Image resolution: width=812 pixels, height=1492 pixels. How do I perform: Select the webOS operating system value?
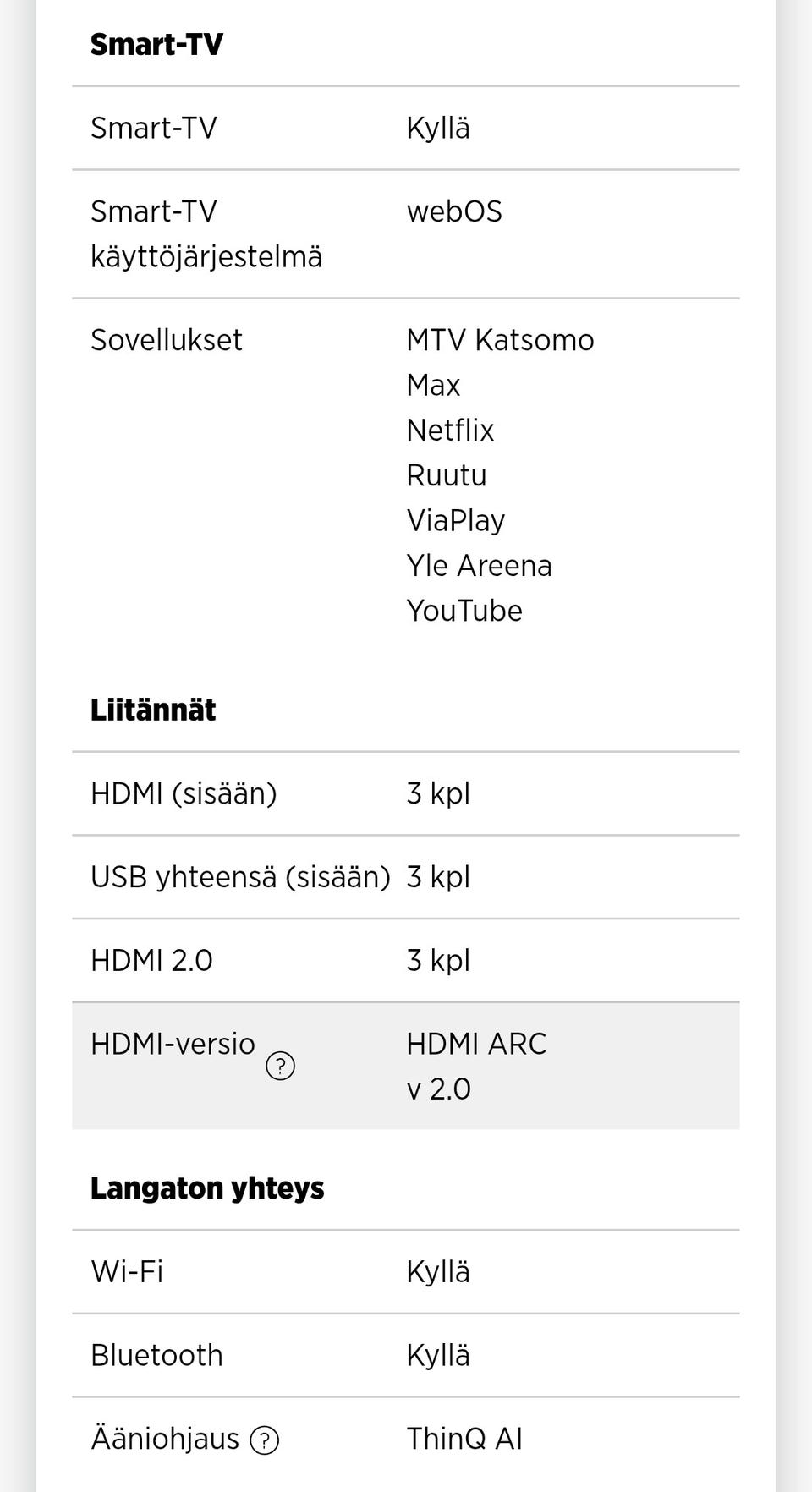(454, 211)
